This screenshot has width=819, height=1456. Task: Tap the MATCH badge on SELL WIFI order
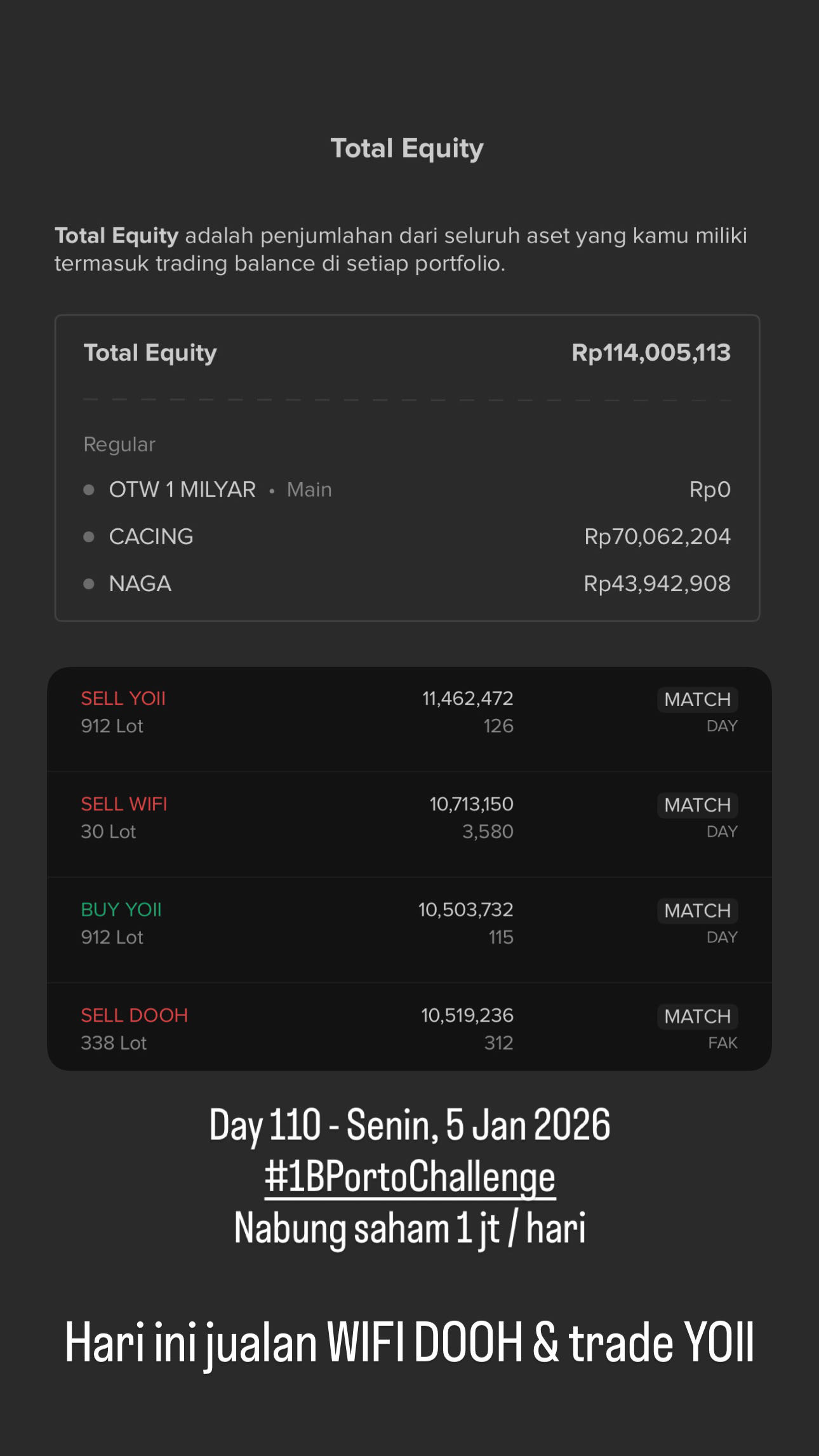[697, 805]
